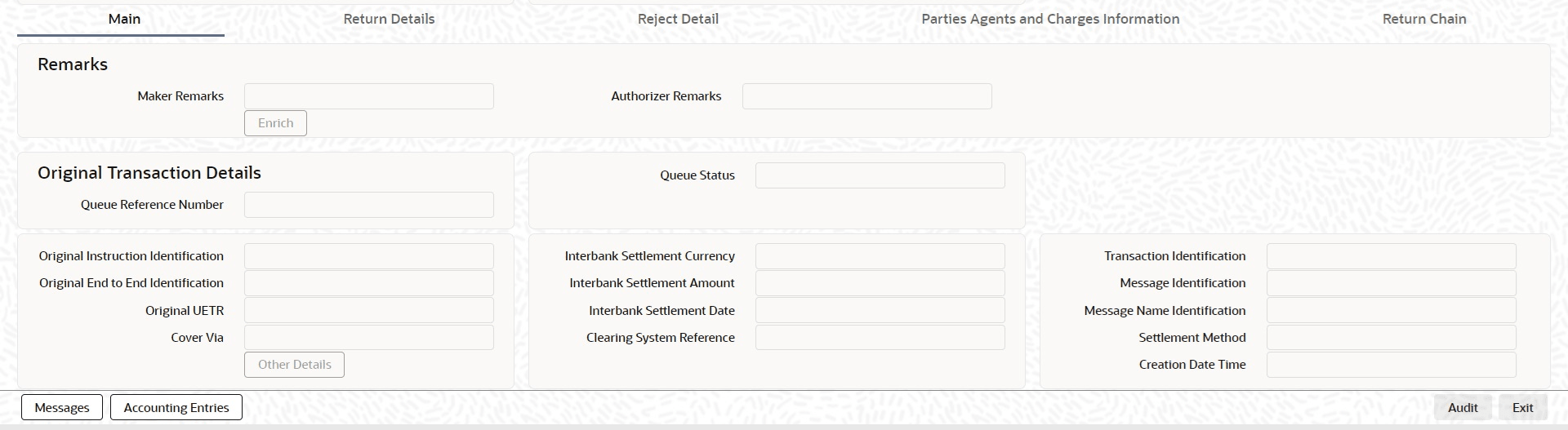Focus the Maker Remarks field
This screenshot has height=430, width=1568.
tap(368, 96)
